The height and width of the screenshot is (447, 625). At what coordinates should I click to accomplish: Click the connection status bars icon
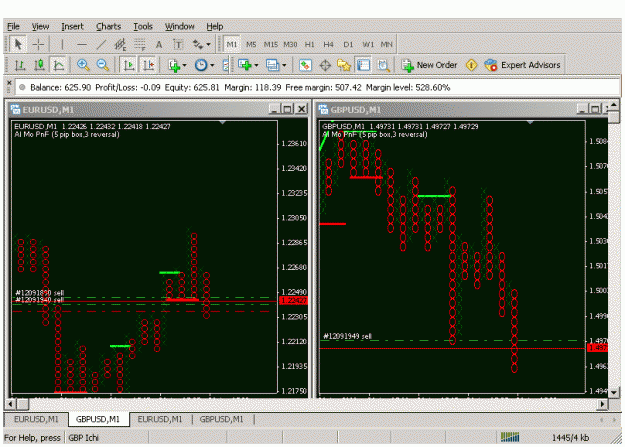[x=510, y=437]
